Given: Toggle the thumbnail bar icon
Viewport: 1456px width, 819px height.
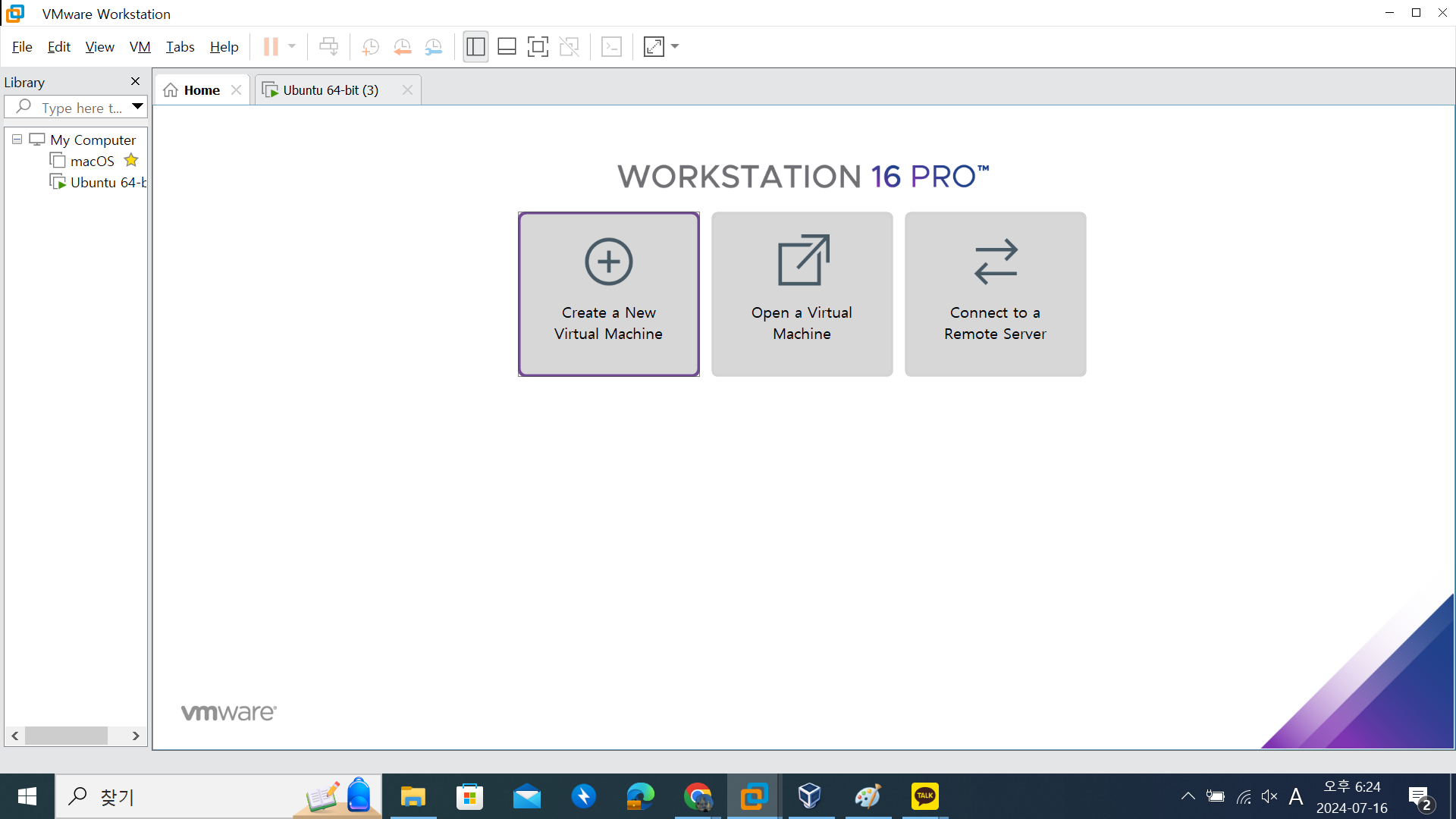Looking at the screenshot, I should point(507,47).
